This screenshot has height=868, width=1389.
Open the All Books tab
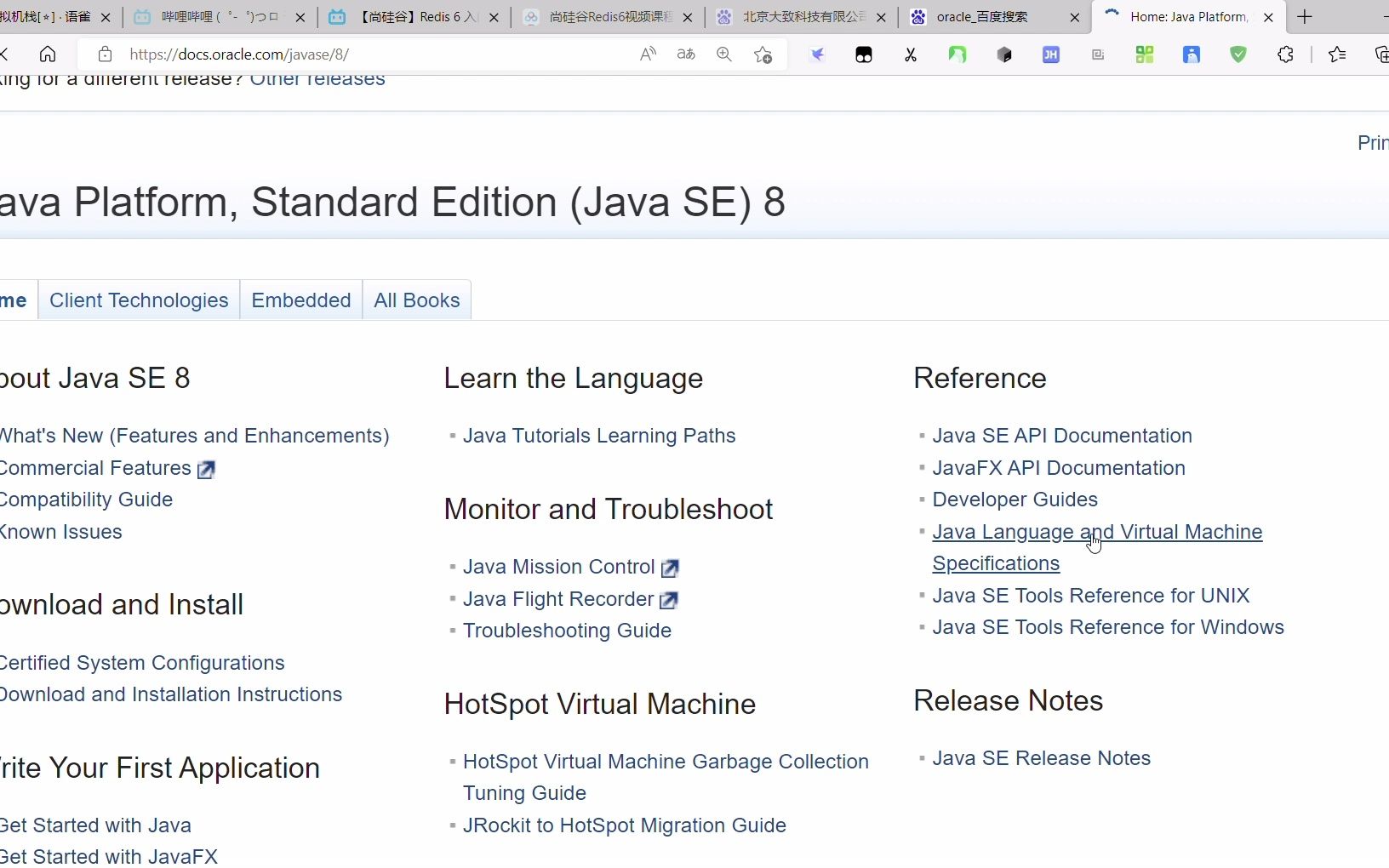(x=416, y=300)
